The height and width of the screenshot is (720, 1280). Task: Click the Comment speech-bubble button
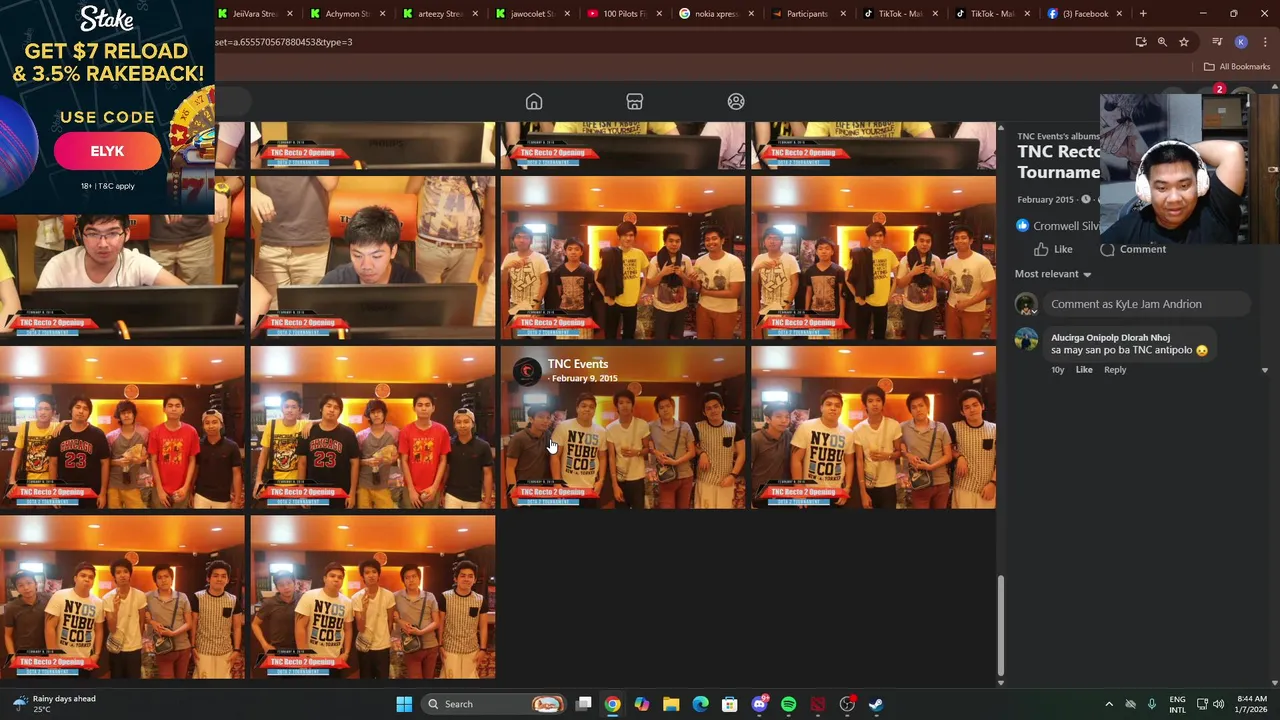(1133, 249)
